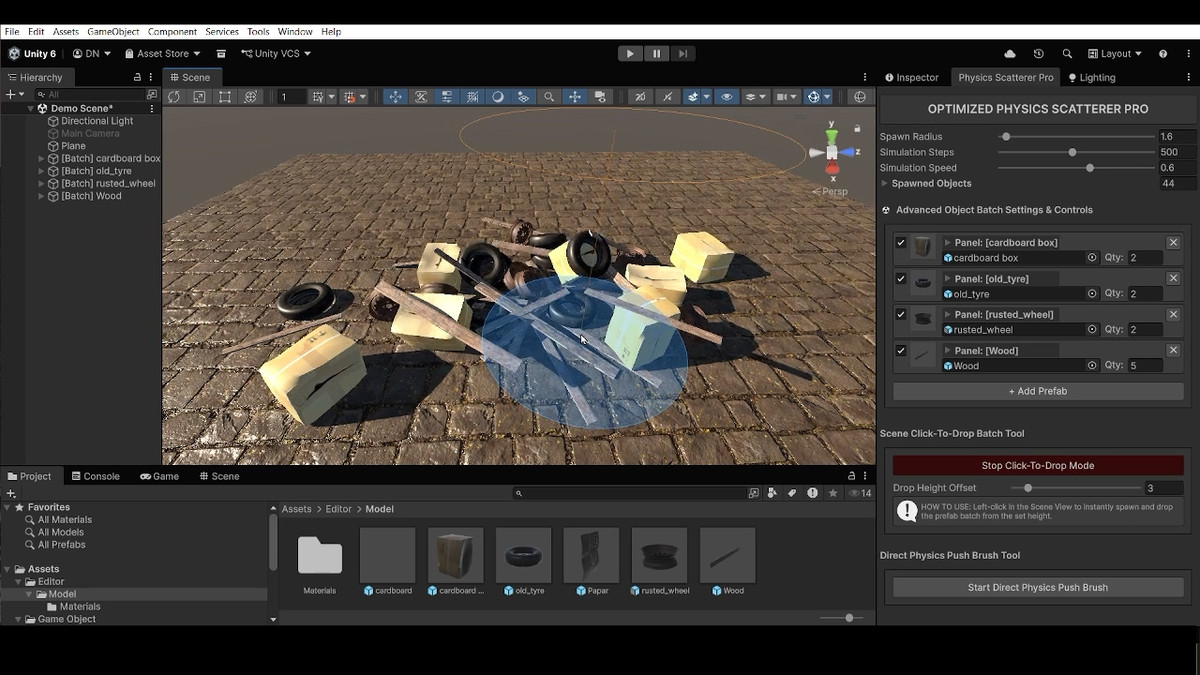The height and width of the screenshot is (675, 1200).
Task: Toggle the 2D/globe view icon
Action: pyautogui.click(x=859, y=97)
